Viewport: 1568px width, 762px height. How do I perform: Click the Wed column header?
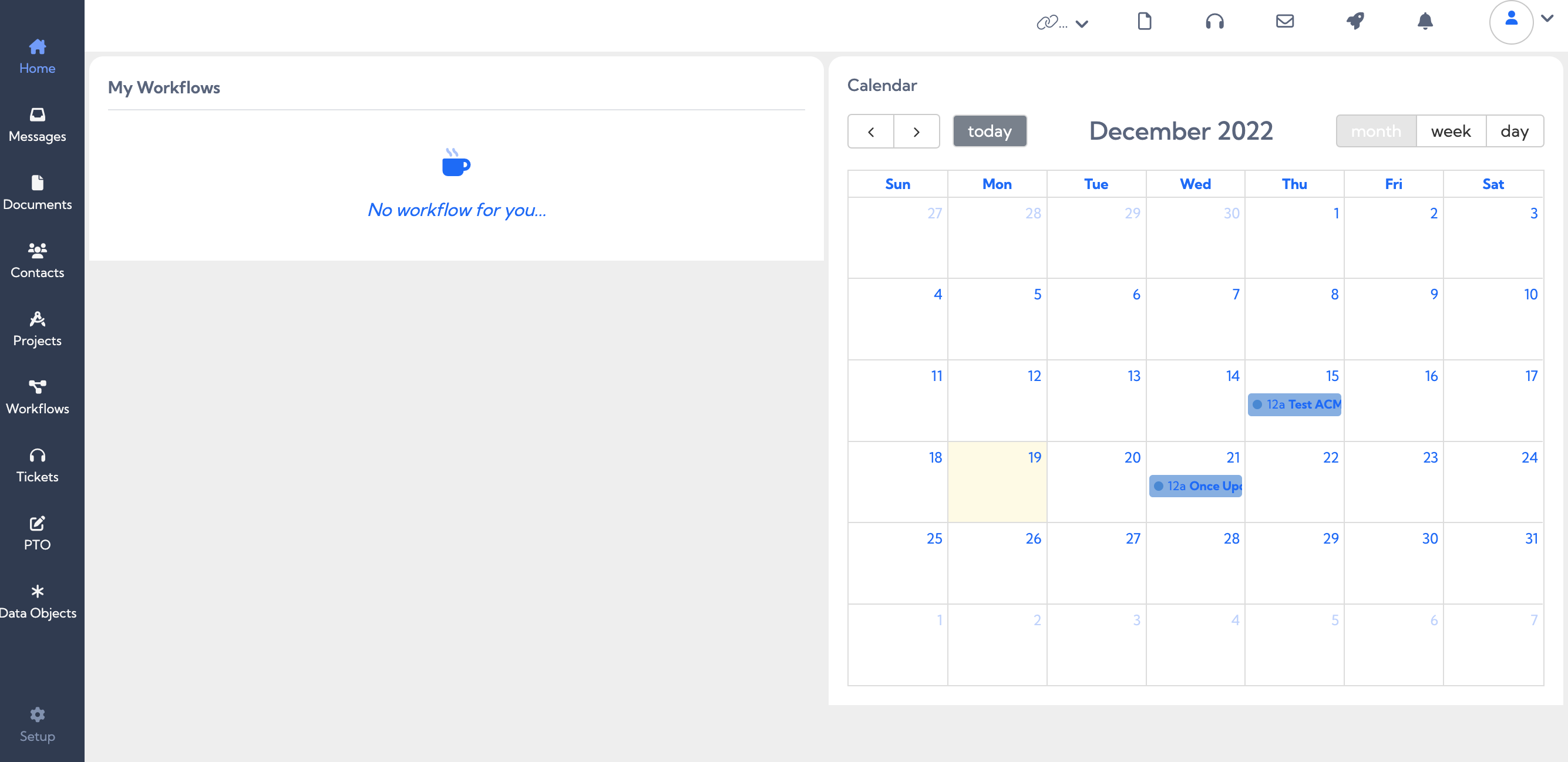(x=1195, y=184)
